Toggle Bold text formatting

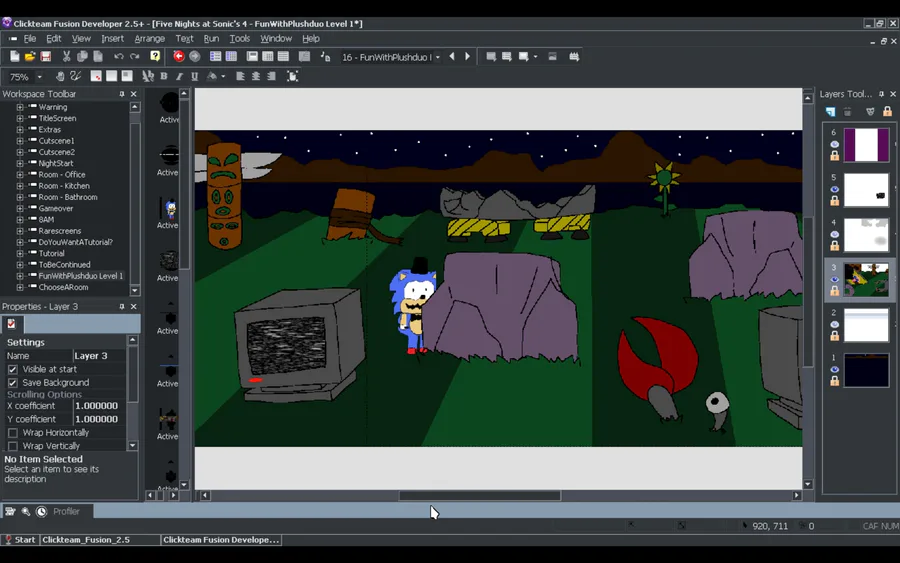pos(164,76)
